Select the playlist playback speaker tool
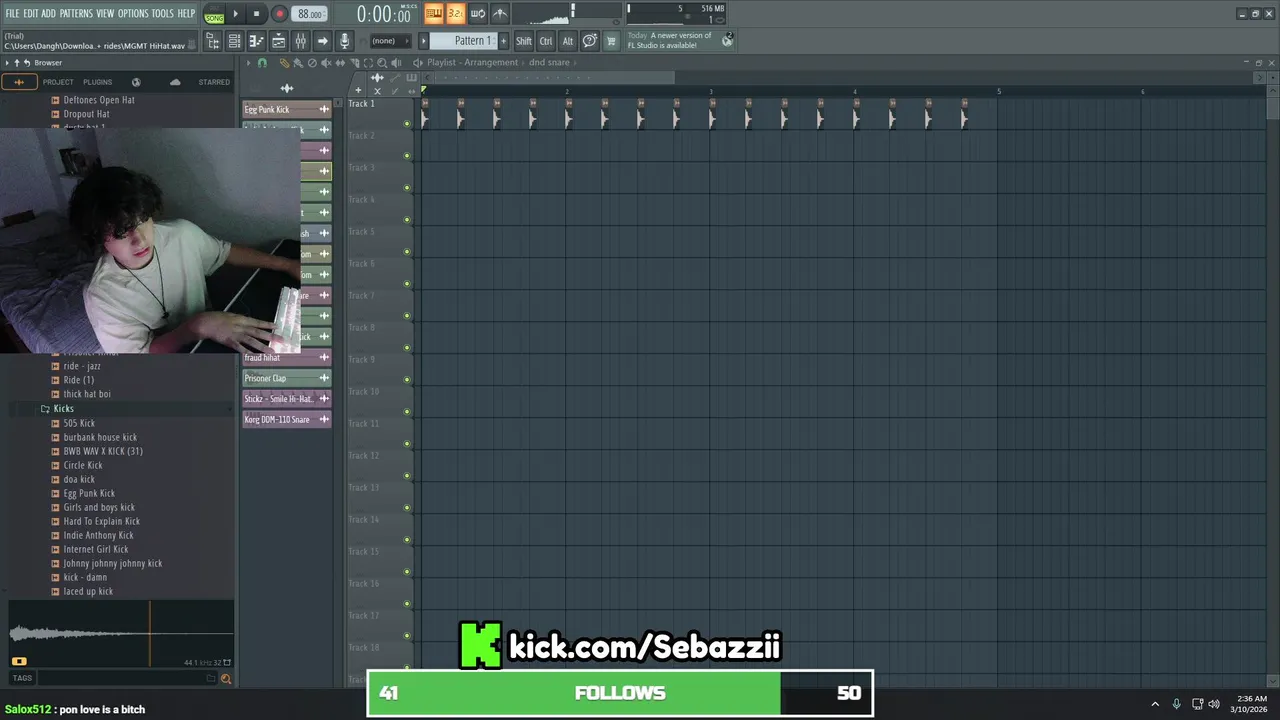 point(396,63)
